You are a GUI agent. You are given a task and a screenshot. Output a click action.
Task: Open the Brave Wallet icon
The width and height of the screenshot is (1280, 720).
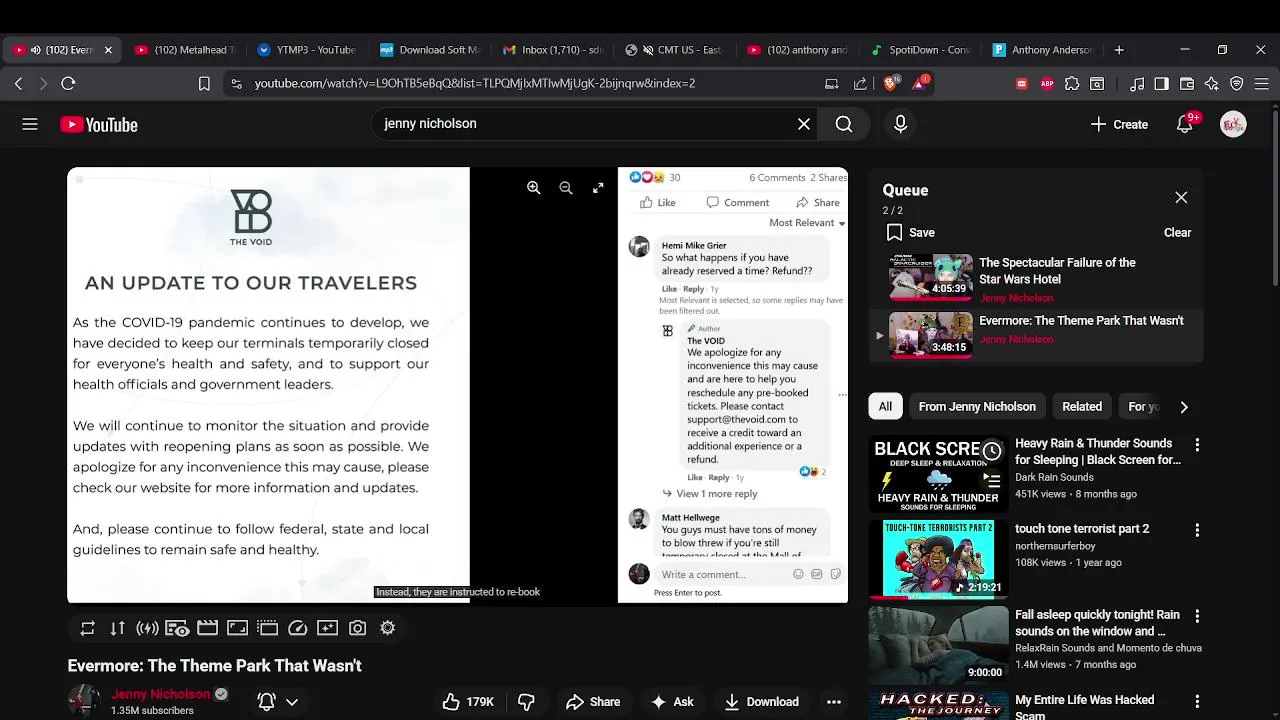(x=1187, y=84)
